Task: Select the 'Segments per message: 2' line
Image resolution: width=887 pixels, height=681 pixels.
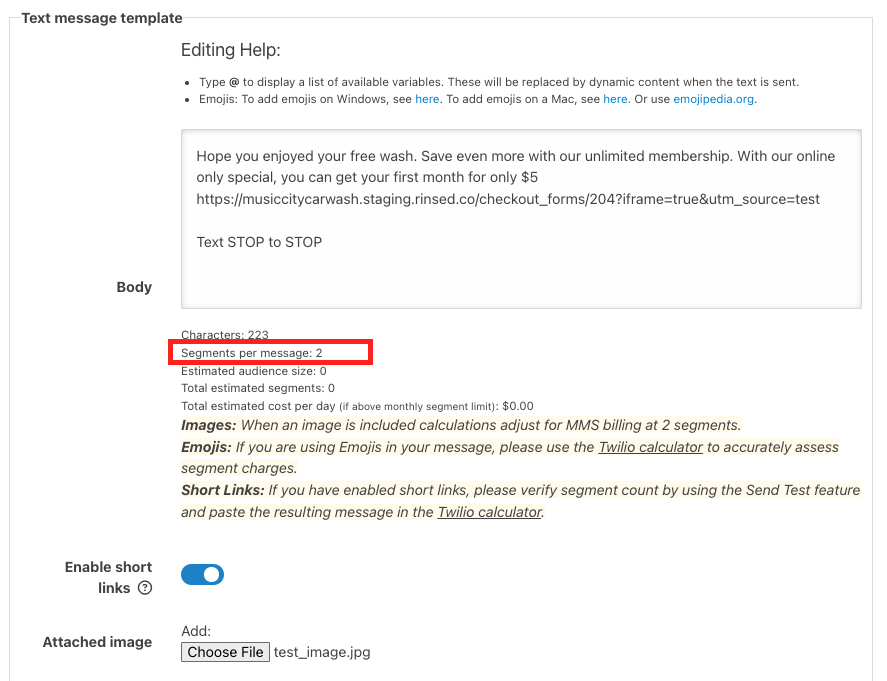Action: coord(252,353)
